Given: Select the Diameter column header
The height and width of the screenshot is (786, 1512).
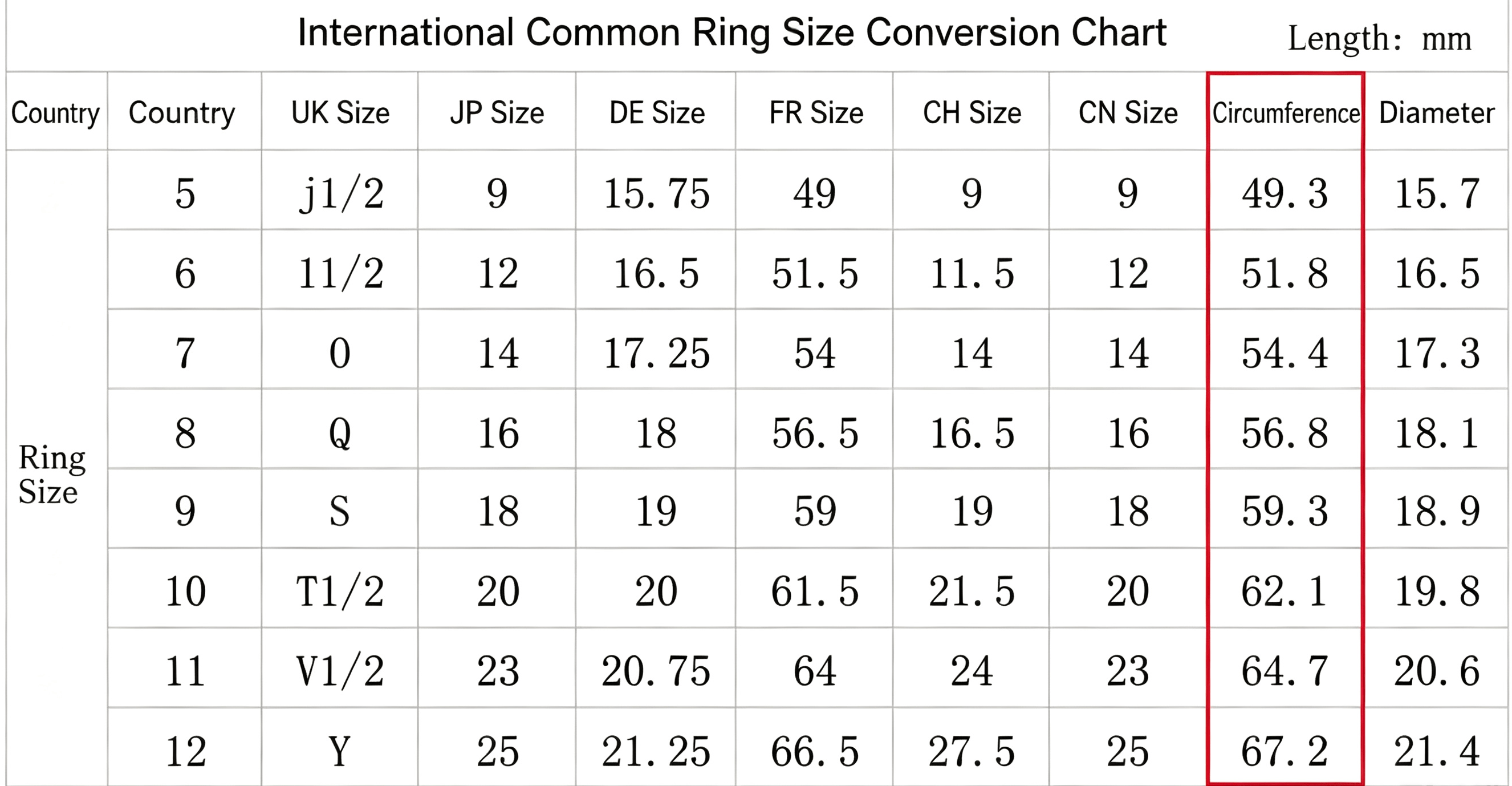Looking at the screenshot, I should pos(1436,113).
